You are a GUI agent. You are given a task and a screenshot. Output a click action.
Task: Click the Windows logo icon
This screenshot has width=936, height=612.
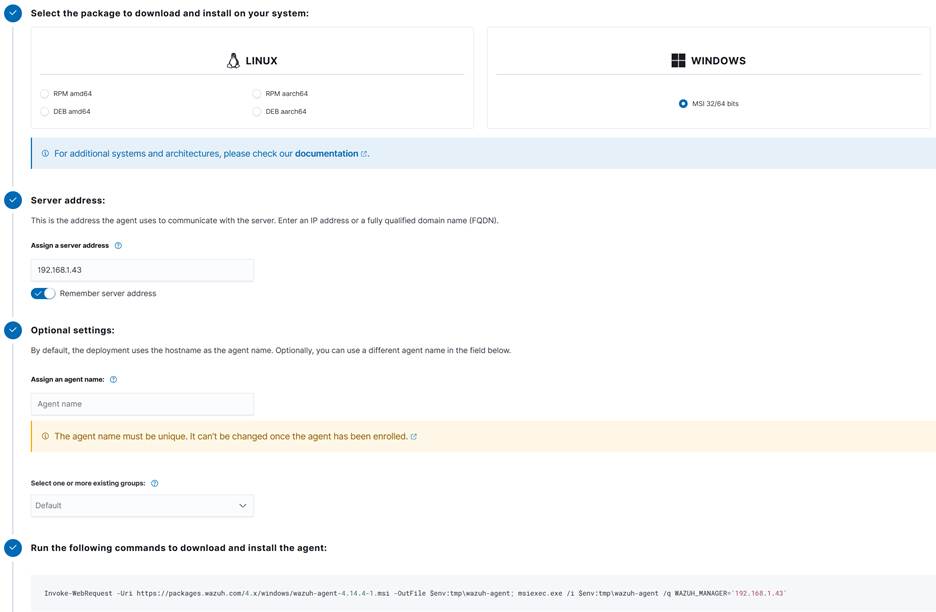tap(678, 61)
